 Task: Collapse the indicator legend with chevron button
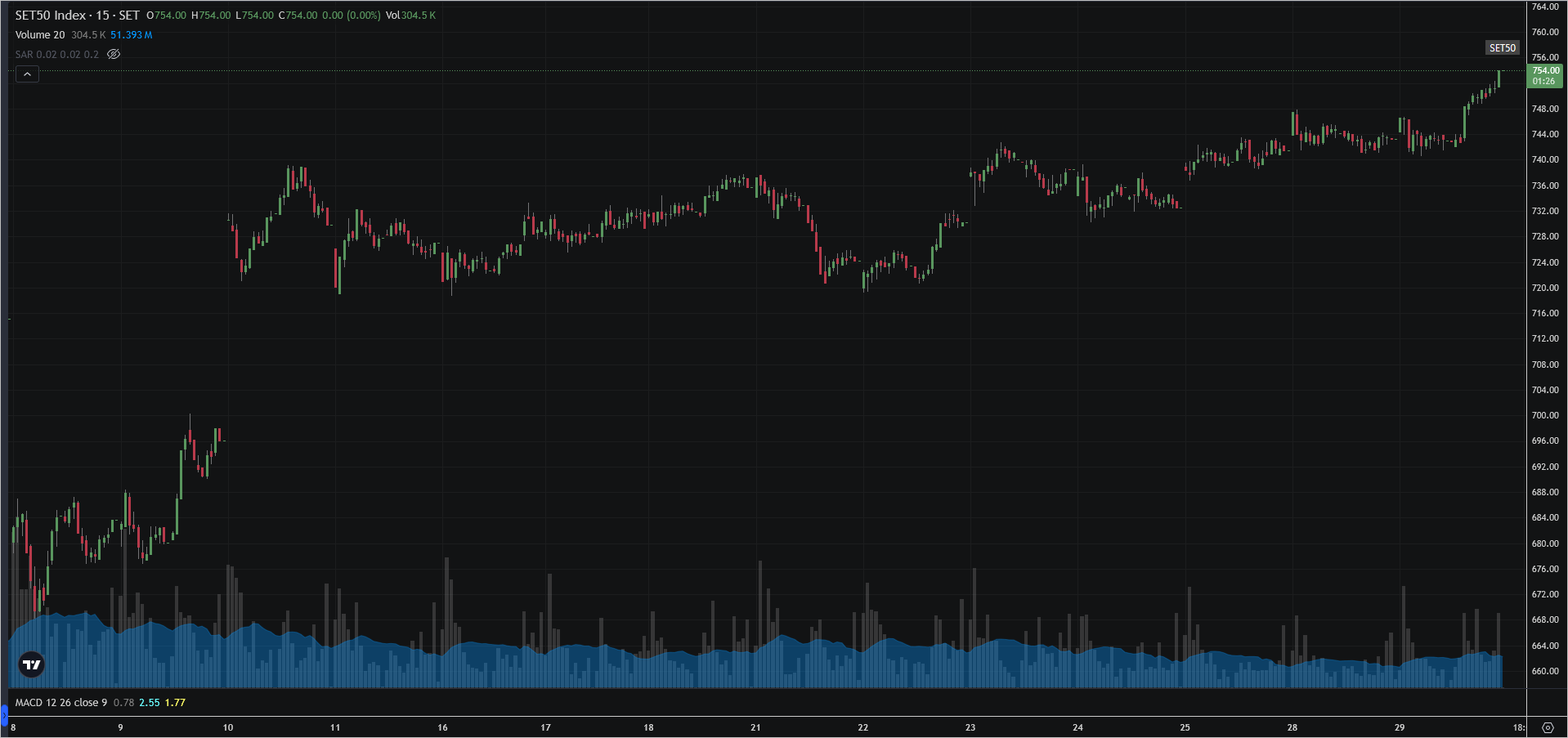pos(27,74)
